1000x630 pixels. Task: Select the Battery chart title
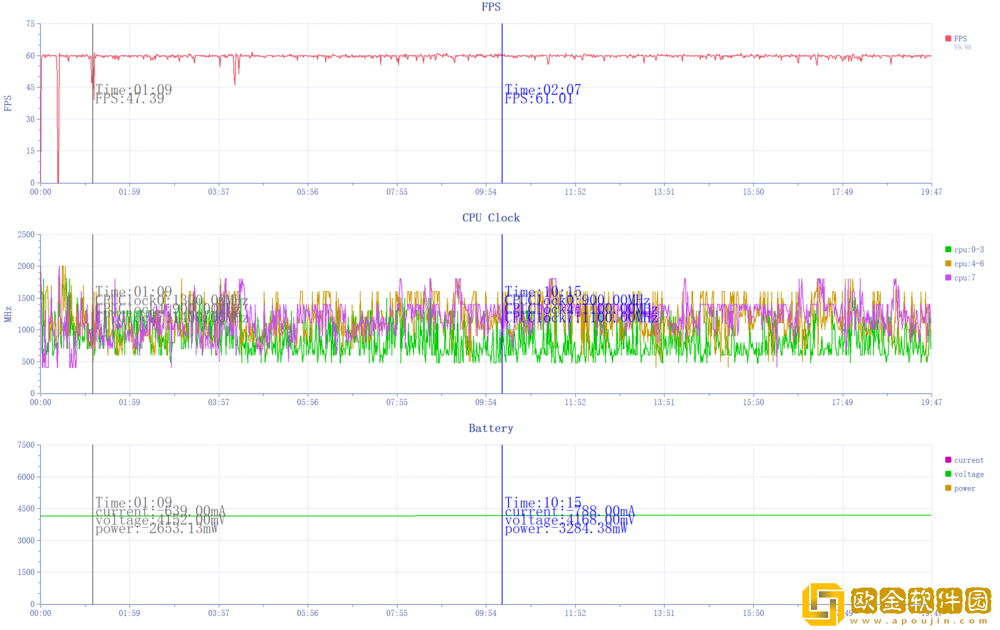click(491, 428)
